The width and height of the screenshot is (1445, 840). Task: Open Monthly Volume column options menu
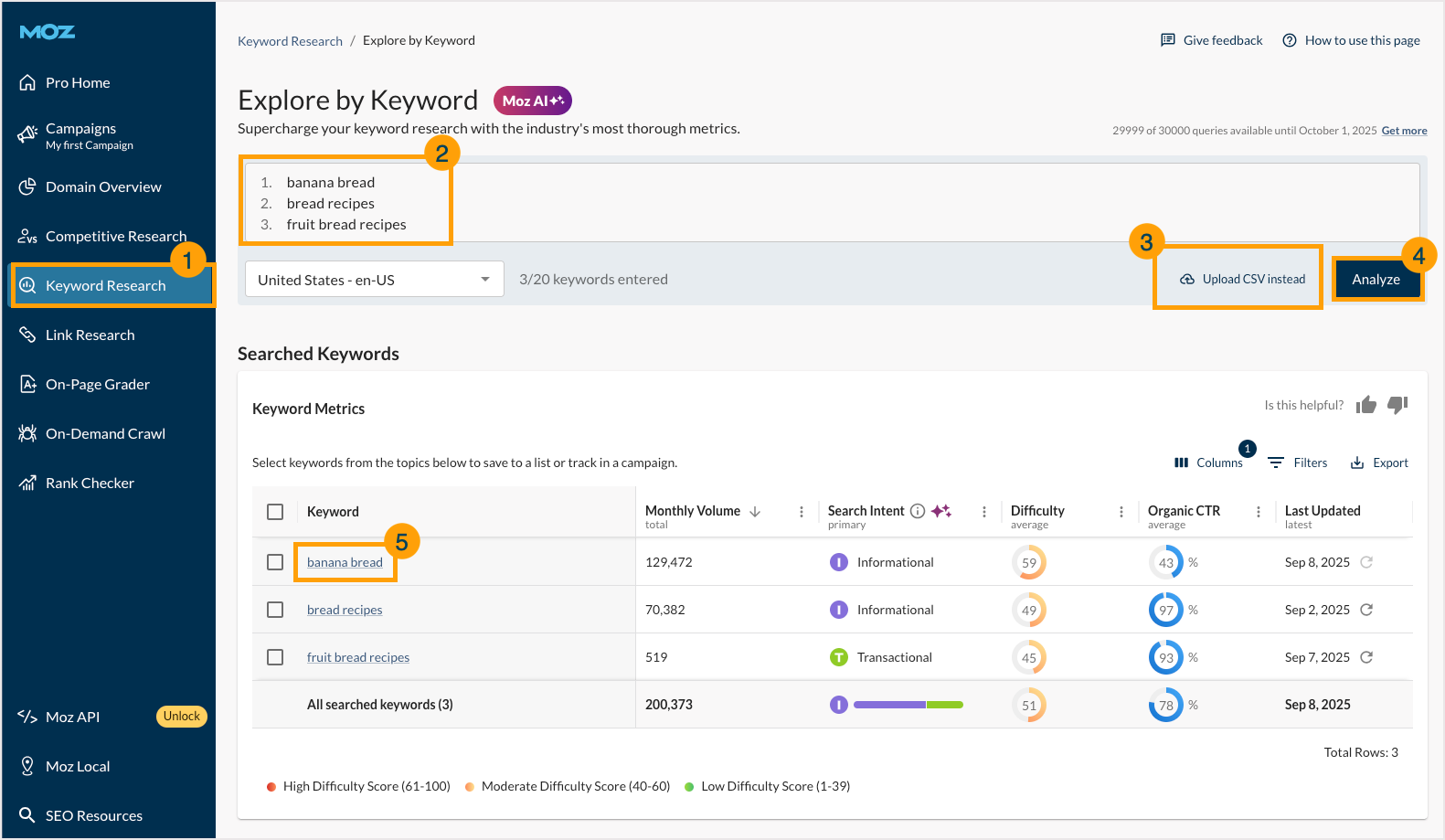(x=802, y=512)
